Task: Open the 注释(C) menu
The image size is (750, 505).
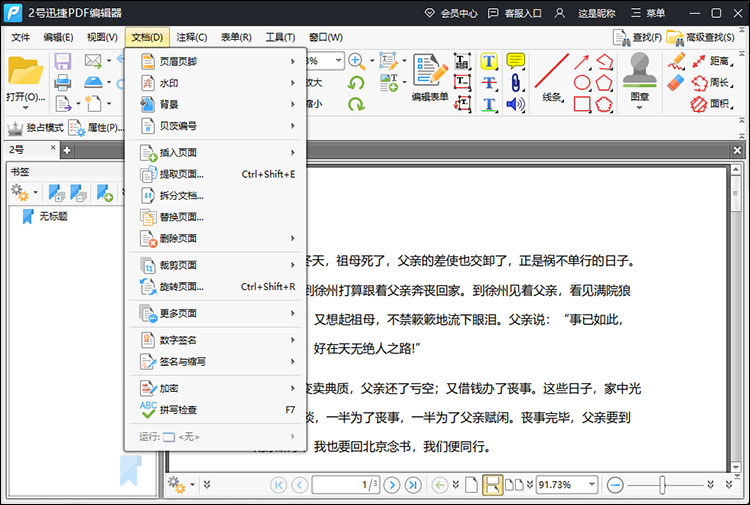Action: [191, 37]
